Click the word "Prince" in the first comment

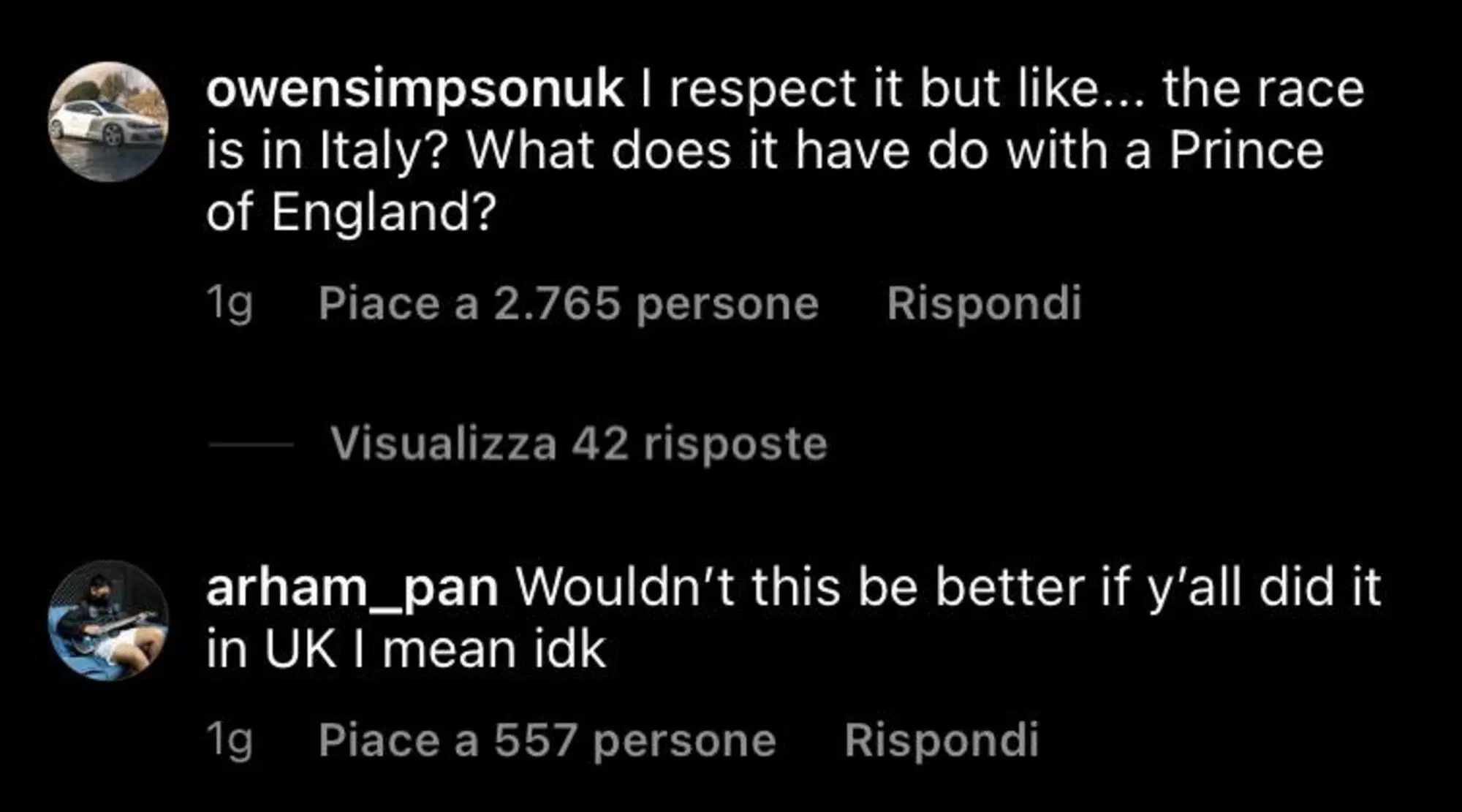pyautogui.click(x=1246, y=151)
